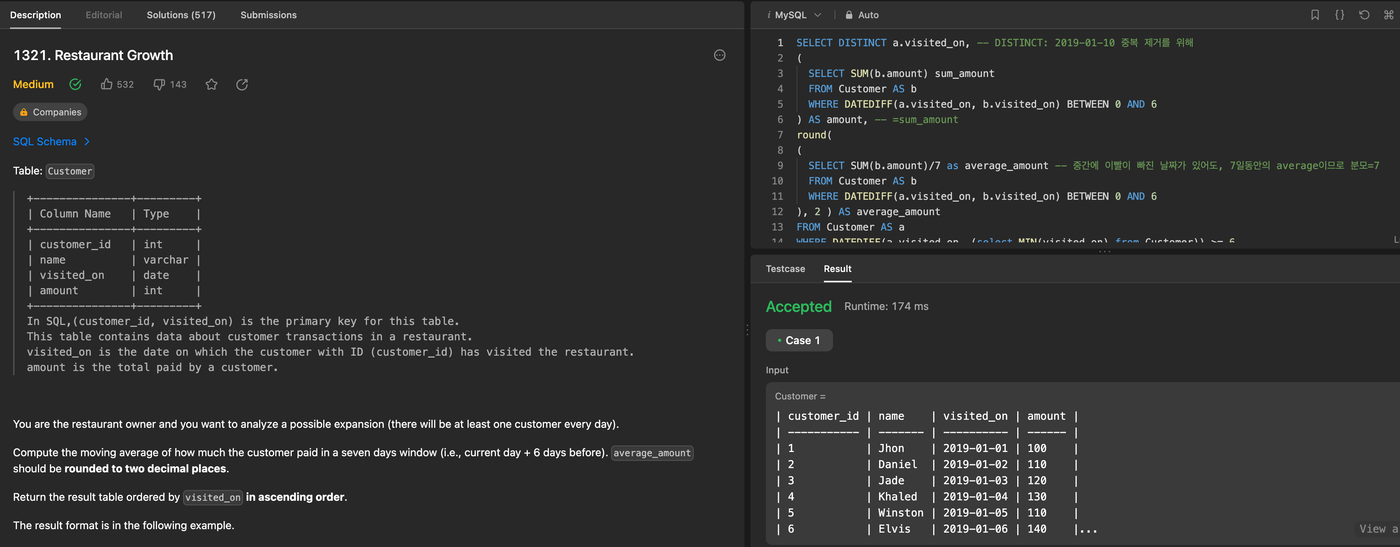
Task: Expand the SQL Schema section
Action: tap(52, 142)
